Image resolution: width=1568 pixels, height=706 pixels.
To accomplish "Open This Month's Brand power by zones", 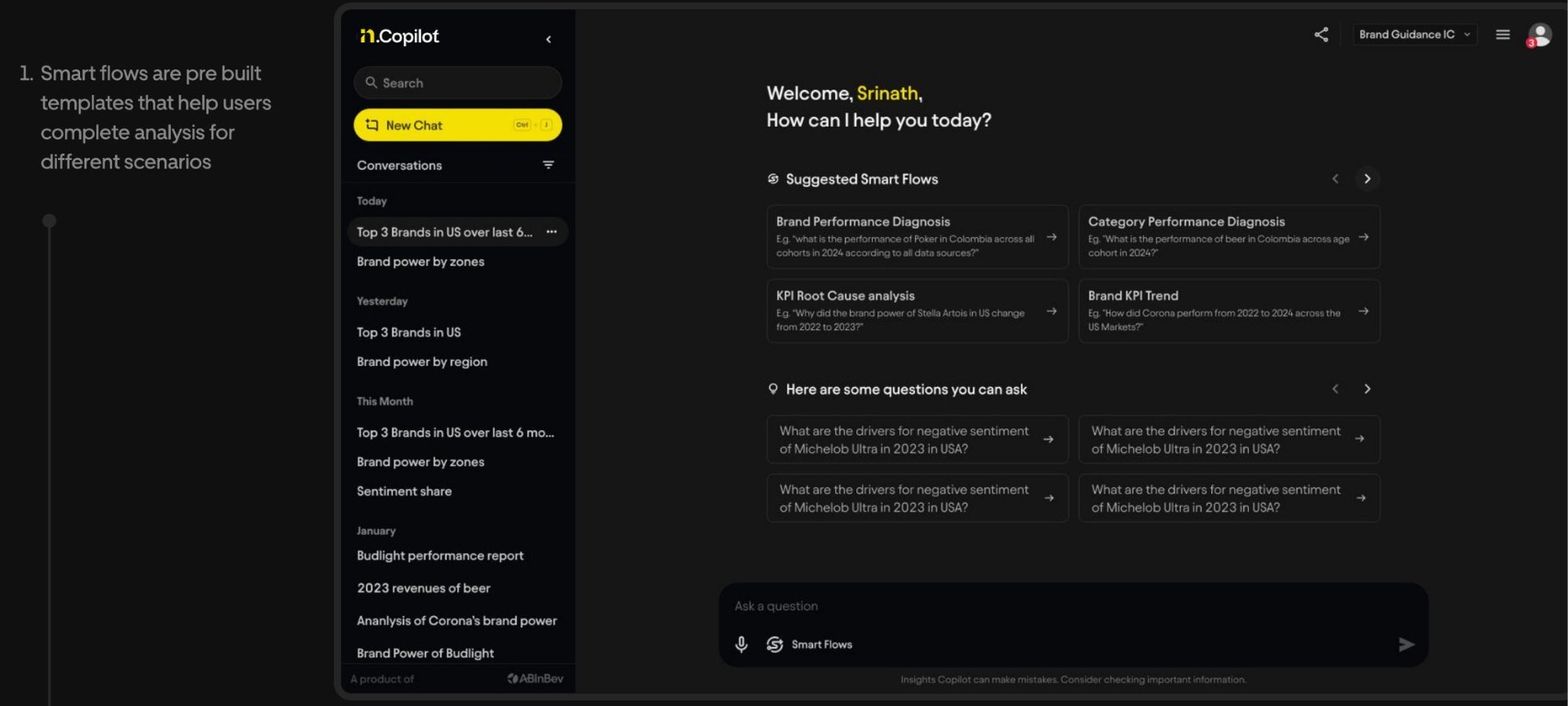I will coord(420,462).
